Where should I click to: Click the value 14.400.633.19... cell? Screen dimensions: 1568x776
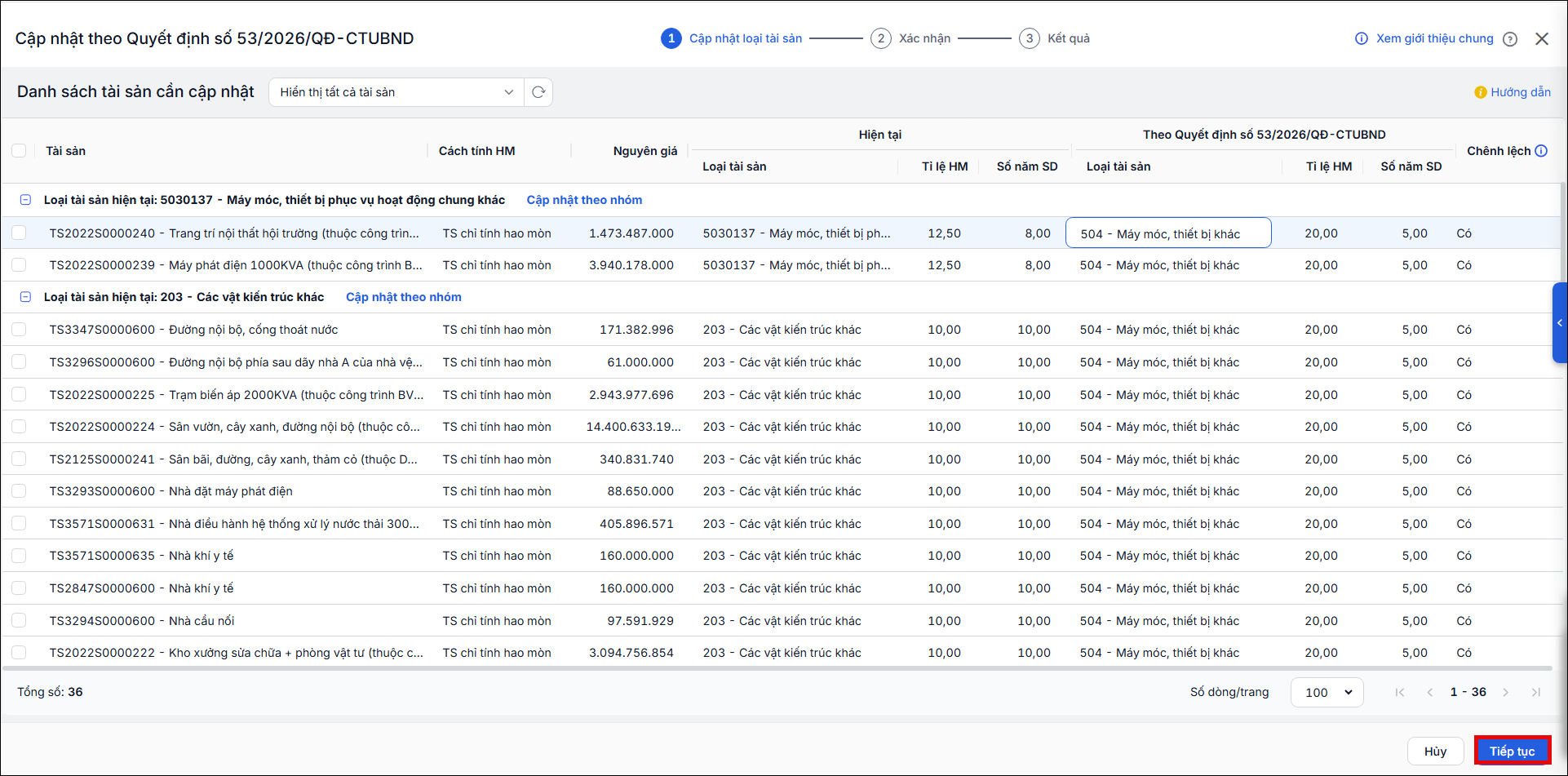[x=633, y=427]
